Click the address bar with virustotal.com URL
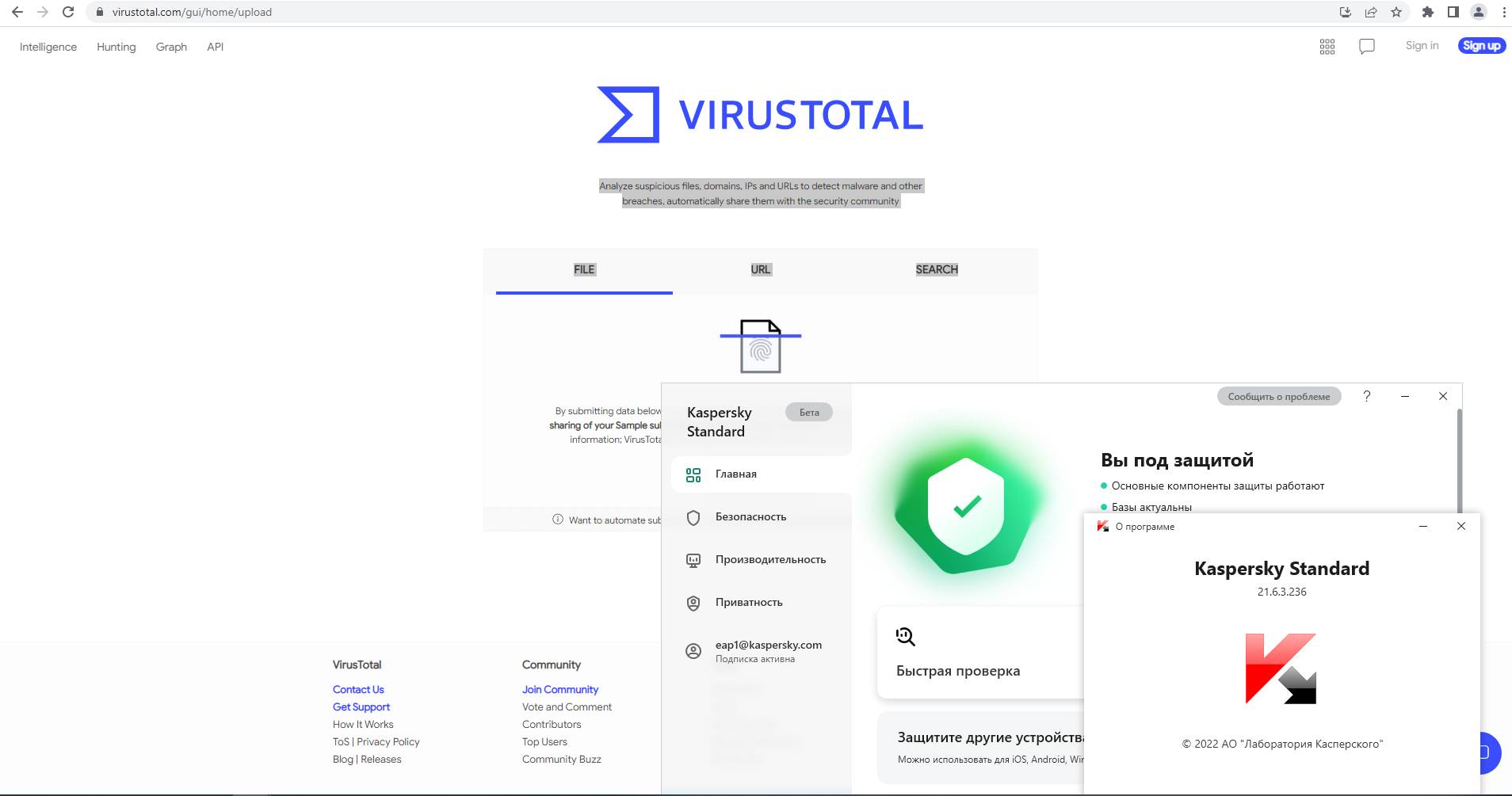 click(713, 12)
